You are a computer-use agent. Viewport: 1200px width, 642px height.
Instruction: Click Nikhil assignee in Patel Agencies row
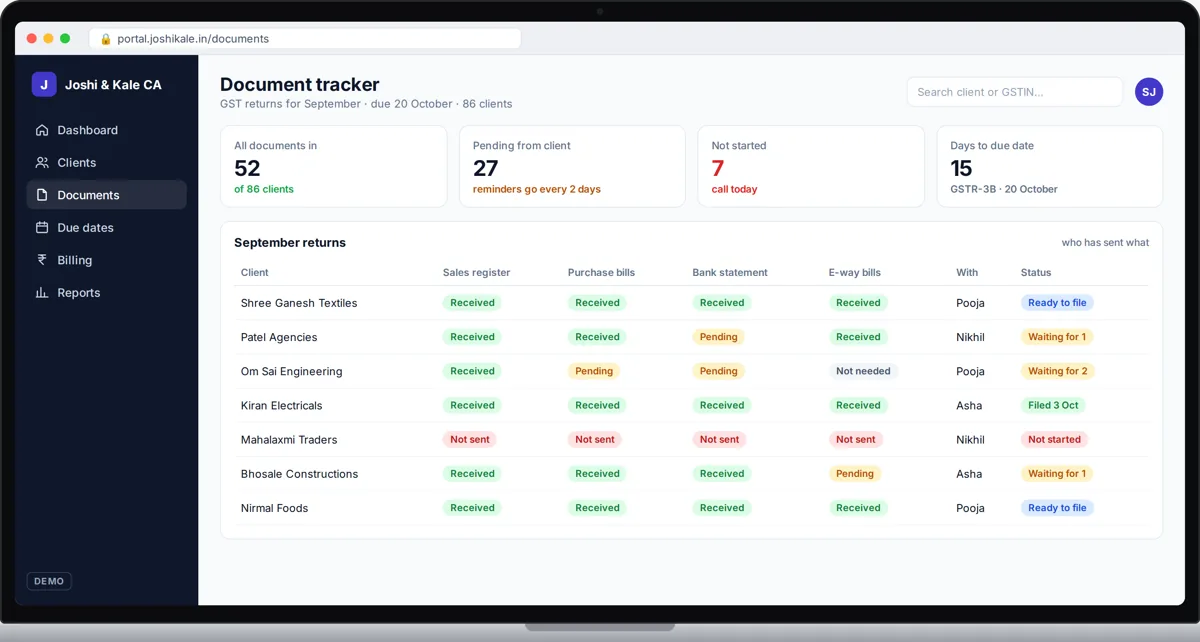coord(970,337)
